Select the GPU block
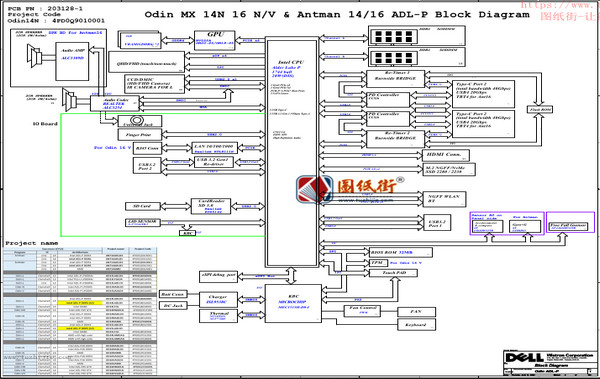 [x=215, y=40]
